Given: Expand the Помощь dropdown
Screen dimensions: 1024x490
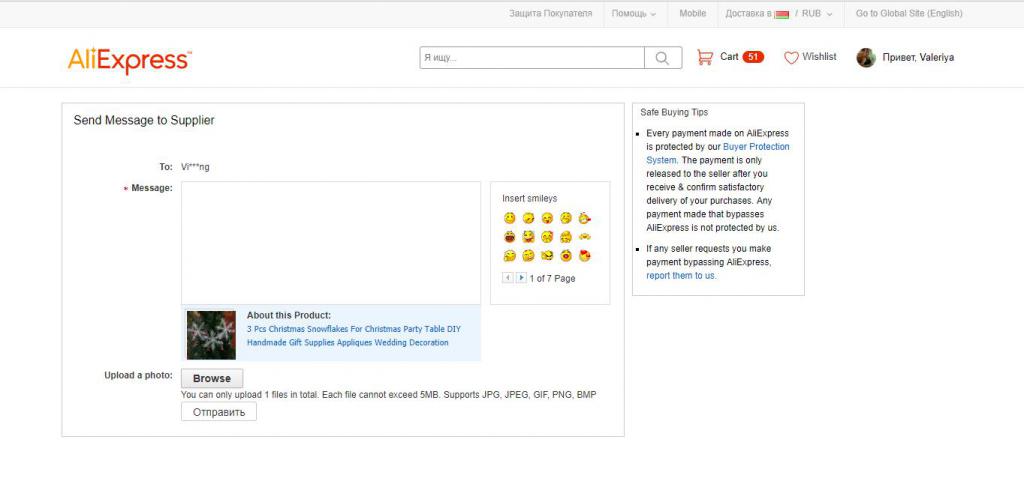Looking at the screenshot, I should click(633, 14).
